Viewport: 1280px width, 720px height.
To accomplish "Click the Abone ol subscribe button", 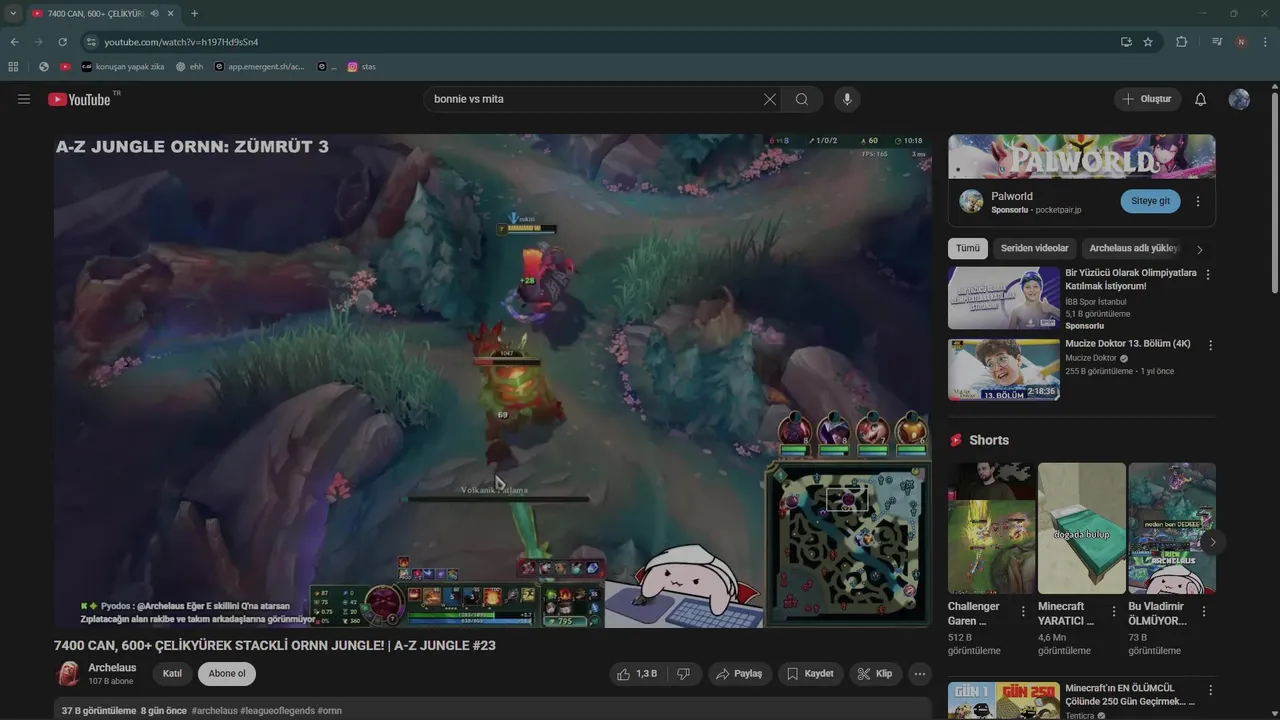I will (x=227, y=674).
